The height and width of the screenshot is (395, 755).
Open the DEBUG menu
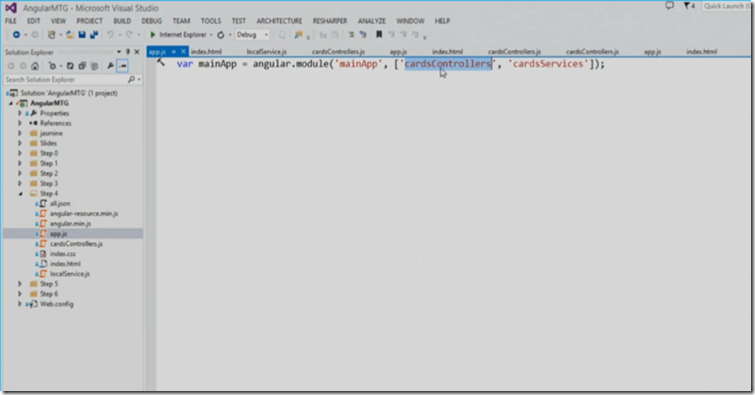pyautogui.click(x=152, y=21)
